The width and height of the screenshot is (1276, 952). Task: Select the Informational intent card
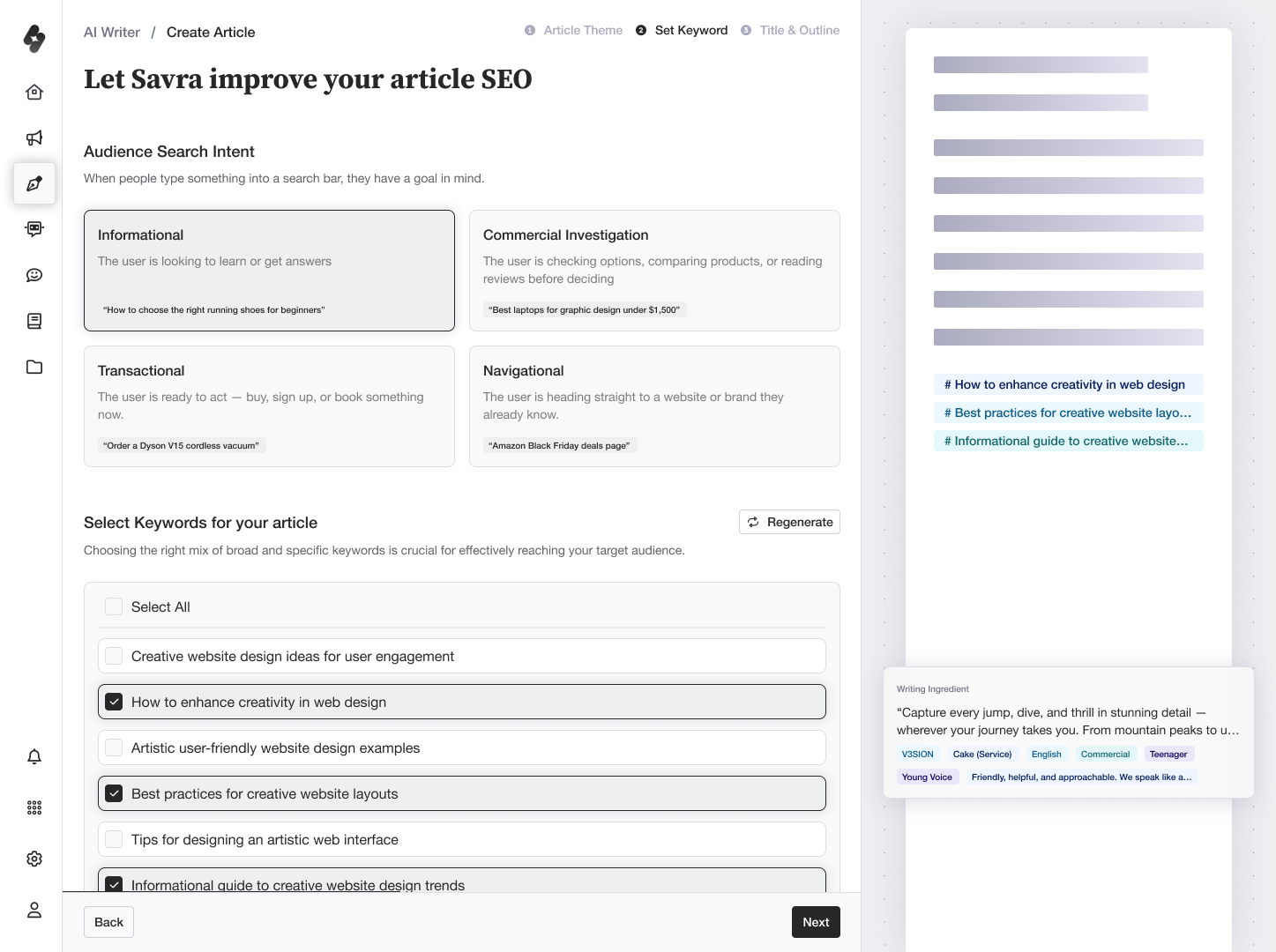(x=269, y=271)
